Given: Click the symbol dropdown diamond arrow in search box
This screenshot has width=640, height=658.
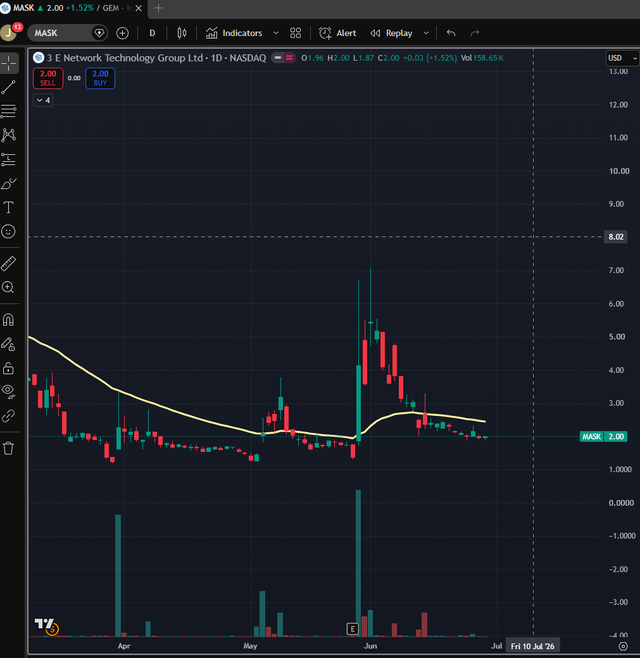Looking at the screenshot, I should tap(99, 33).
